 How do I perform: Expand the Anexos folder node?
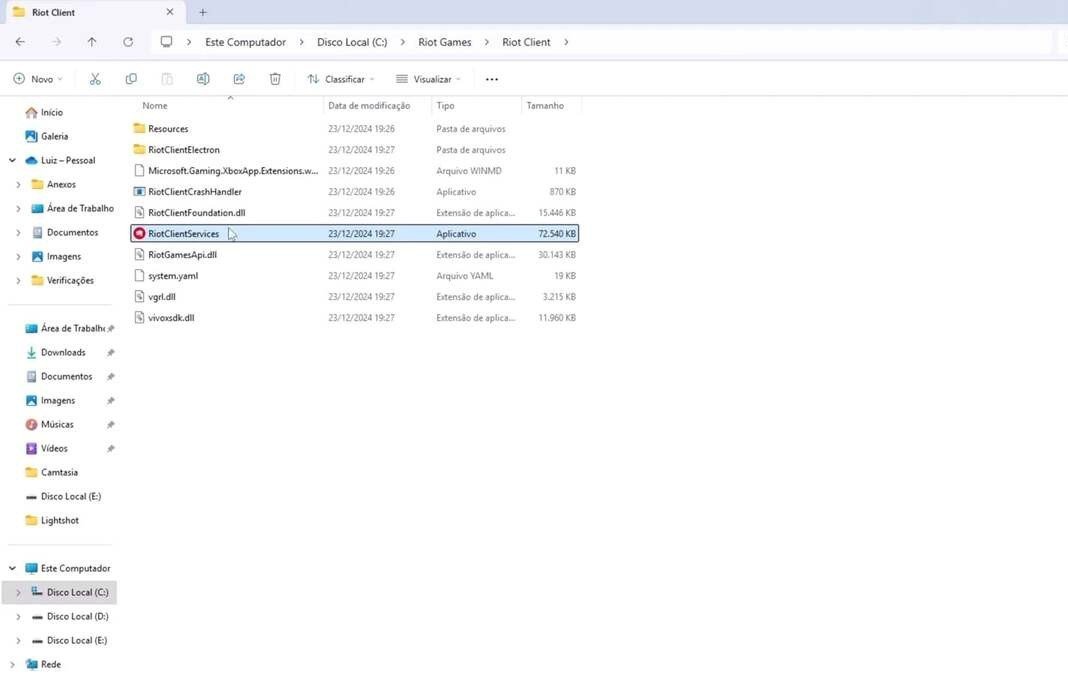point(18,185)
